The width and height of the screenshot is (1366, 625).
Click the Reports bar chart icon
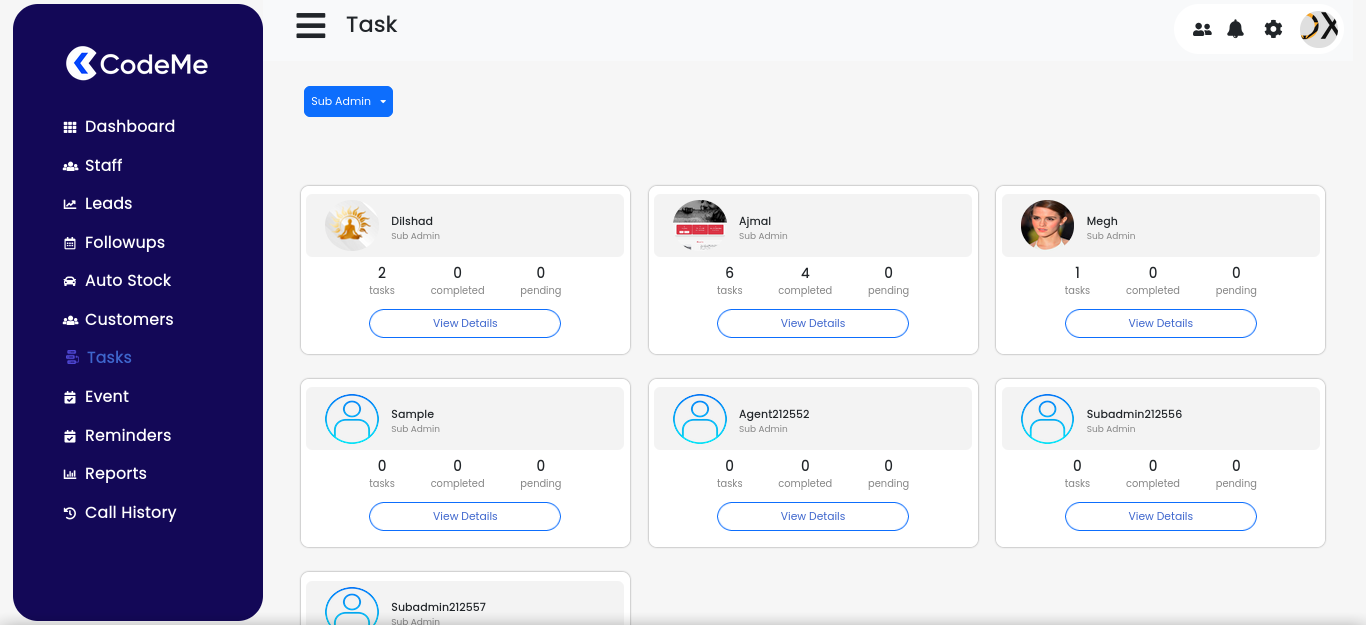[70, 474]
